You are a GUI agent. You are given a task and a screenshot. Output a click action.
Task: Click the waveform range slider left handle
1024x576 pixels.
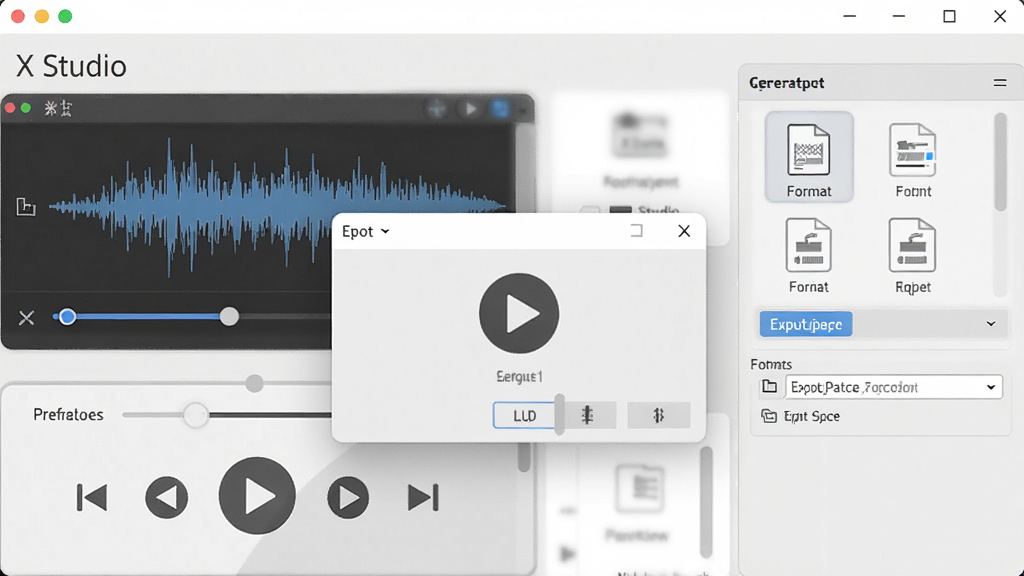pyautogui.click(x=67, y=317)
